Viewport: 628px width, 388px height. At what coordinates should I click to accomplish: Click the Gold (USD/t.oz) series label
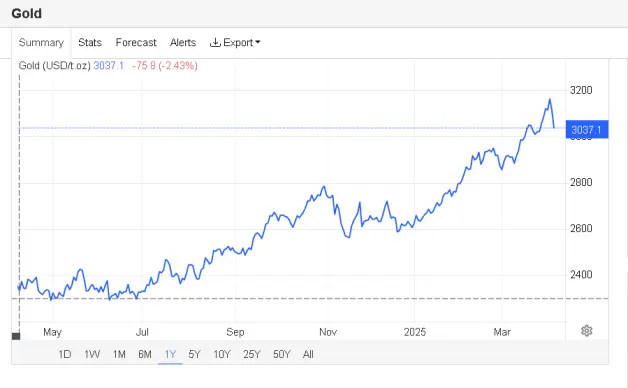click(54, 66)
